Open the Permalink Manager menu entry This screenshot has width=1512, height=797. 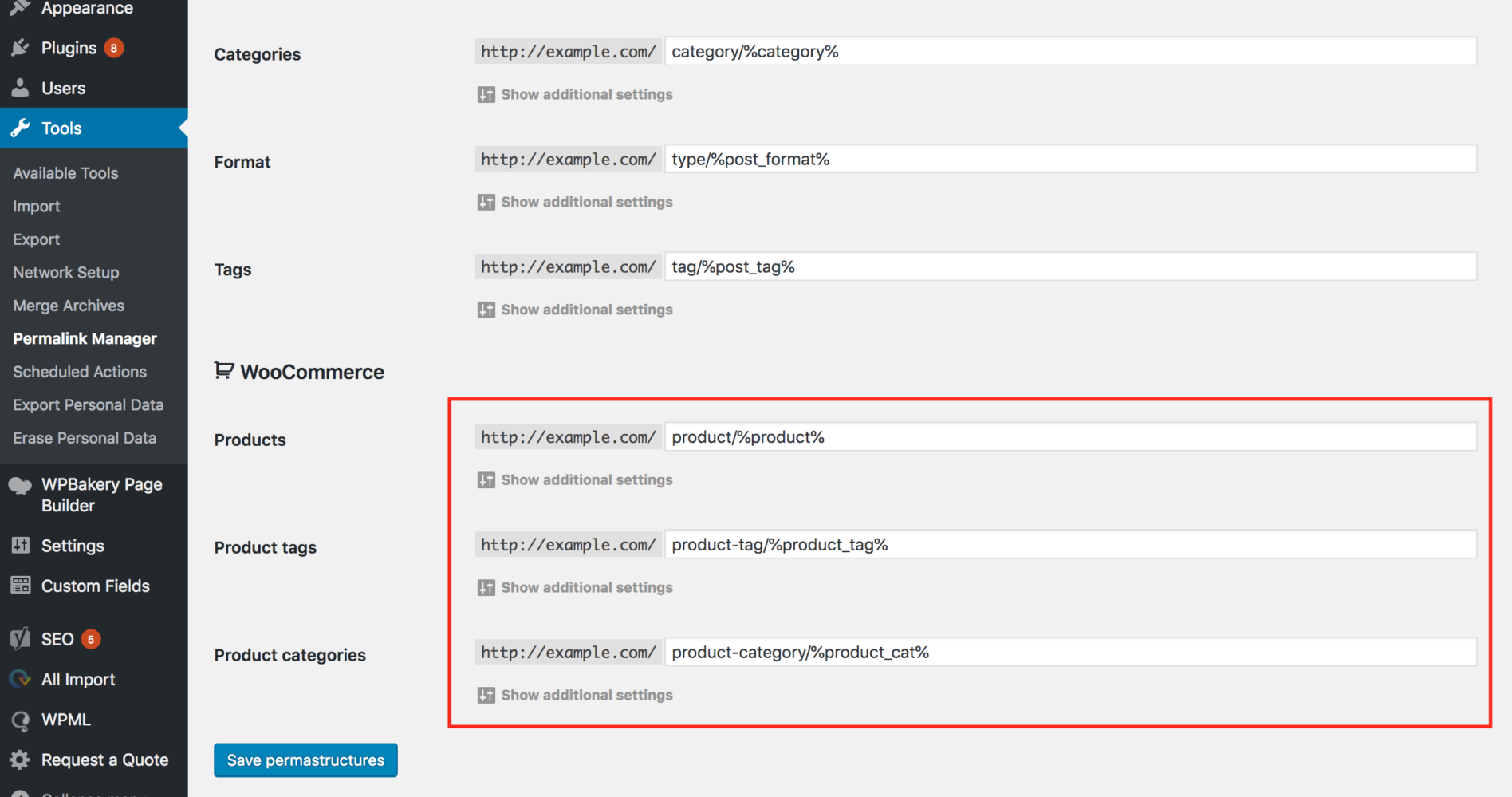coord(85,338)
